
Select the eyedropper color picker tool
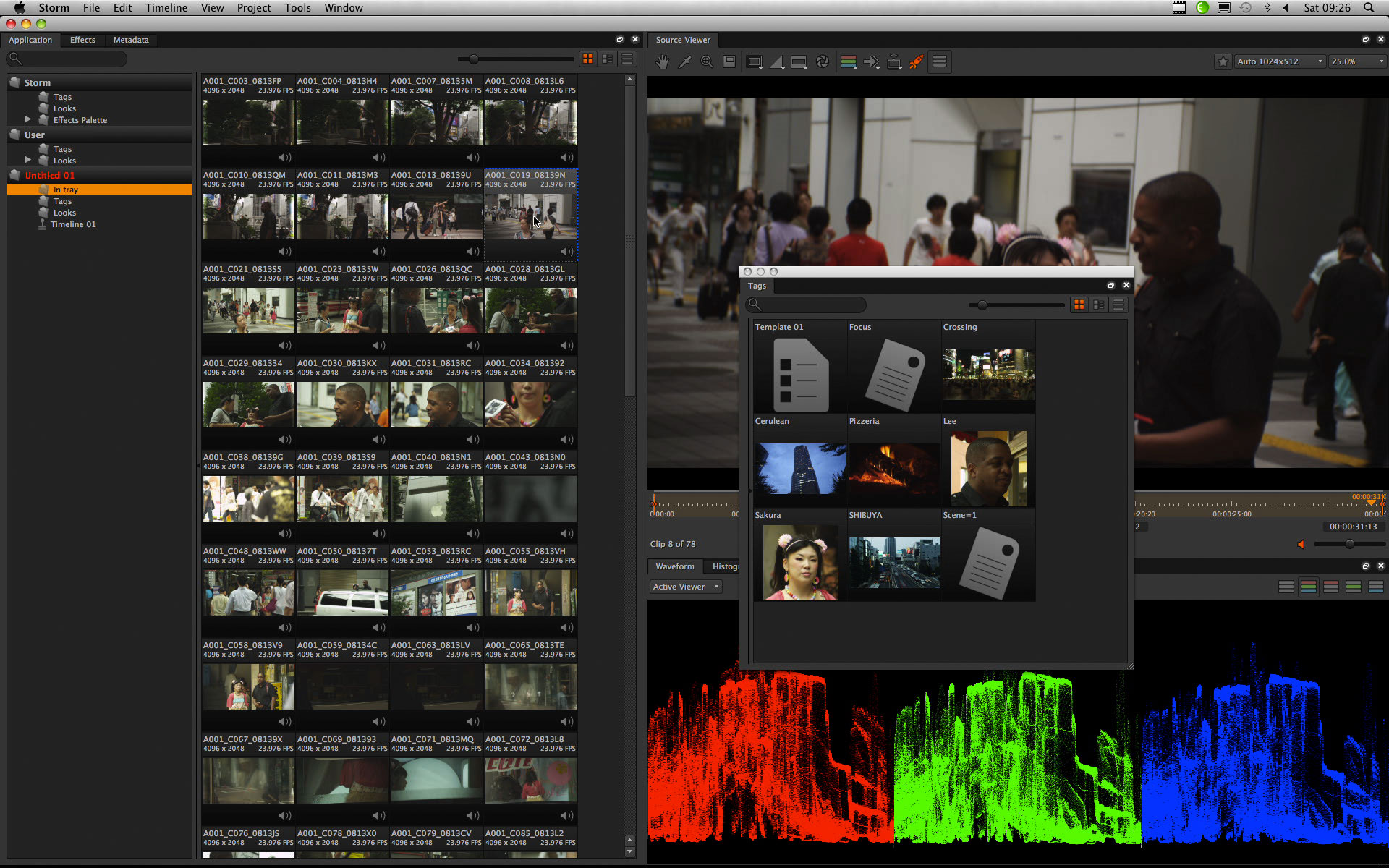tap(684, 62)
